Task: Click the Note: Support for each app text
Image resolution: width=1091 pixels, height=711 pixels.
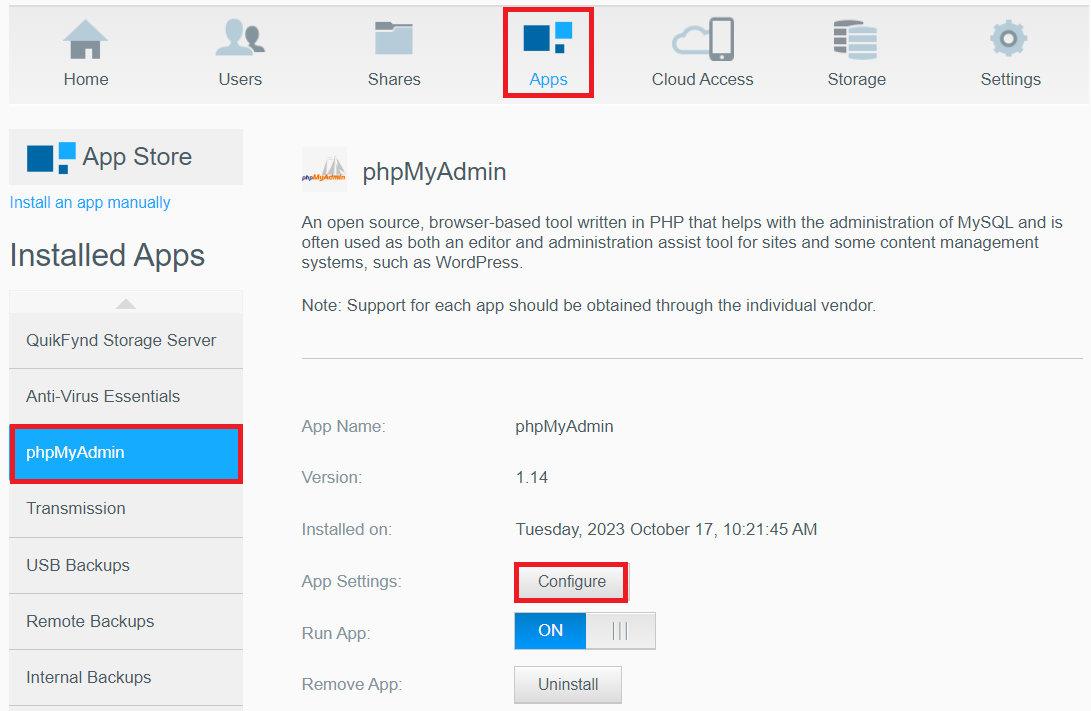Action: point(589,305)
